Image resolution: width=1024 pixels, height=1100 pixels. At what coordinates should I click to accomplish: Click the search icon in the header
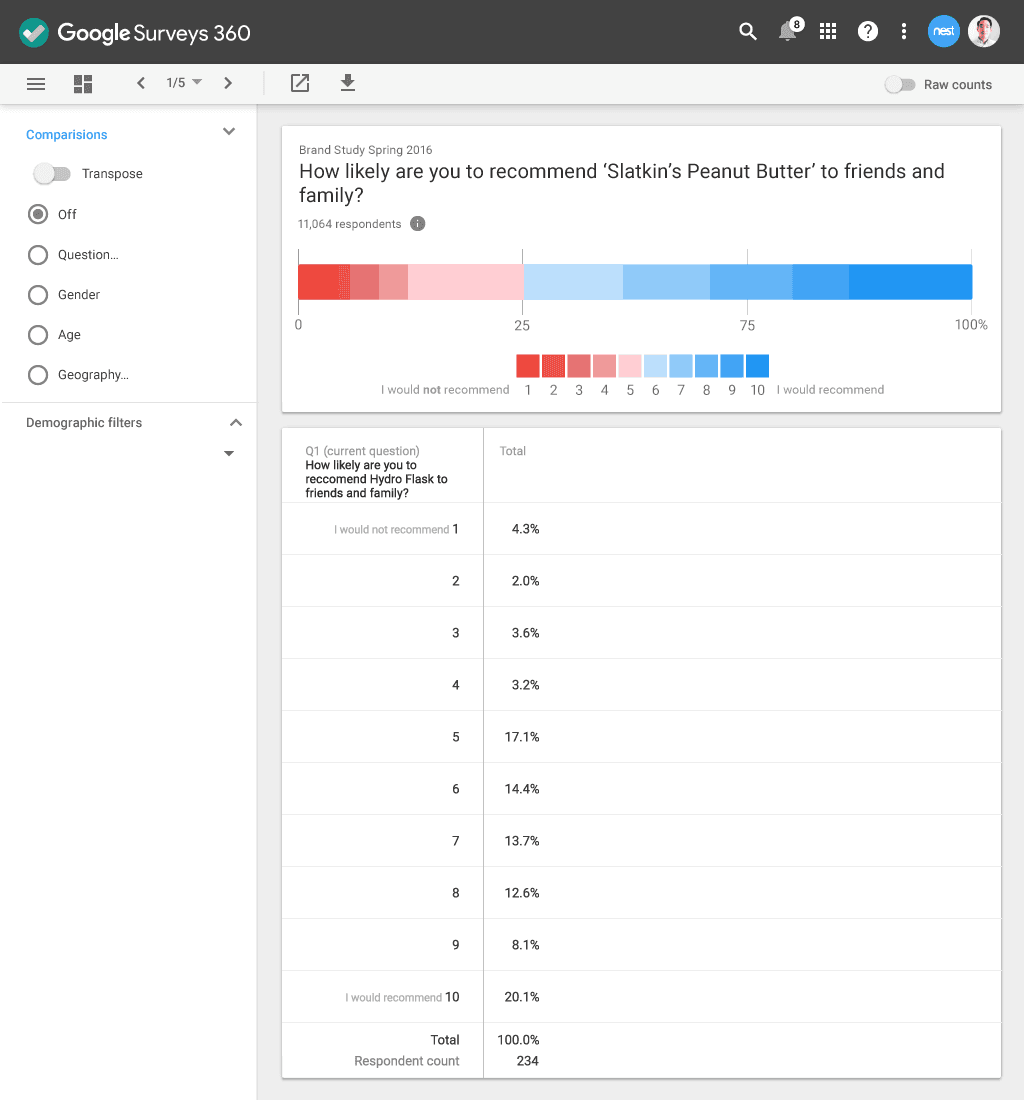tap(747, 31)
